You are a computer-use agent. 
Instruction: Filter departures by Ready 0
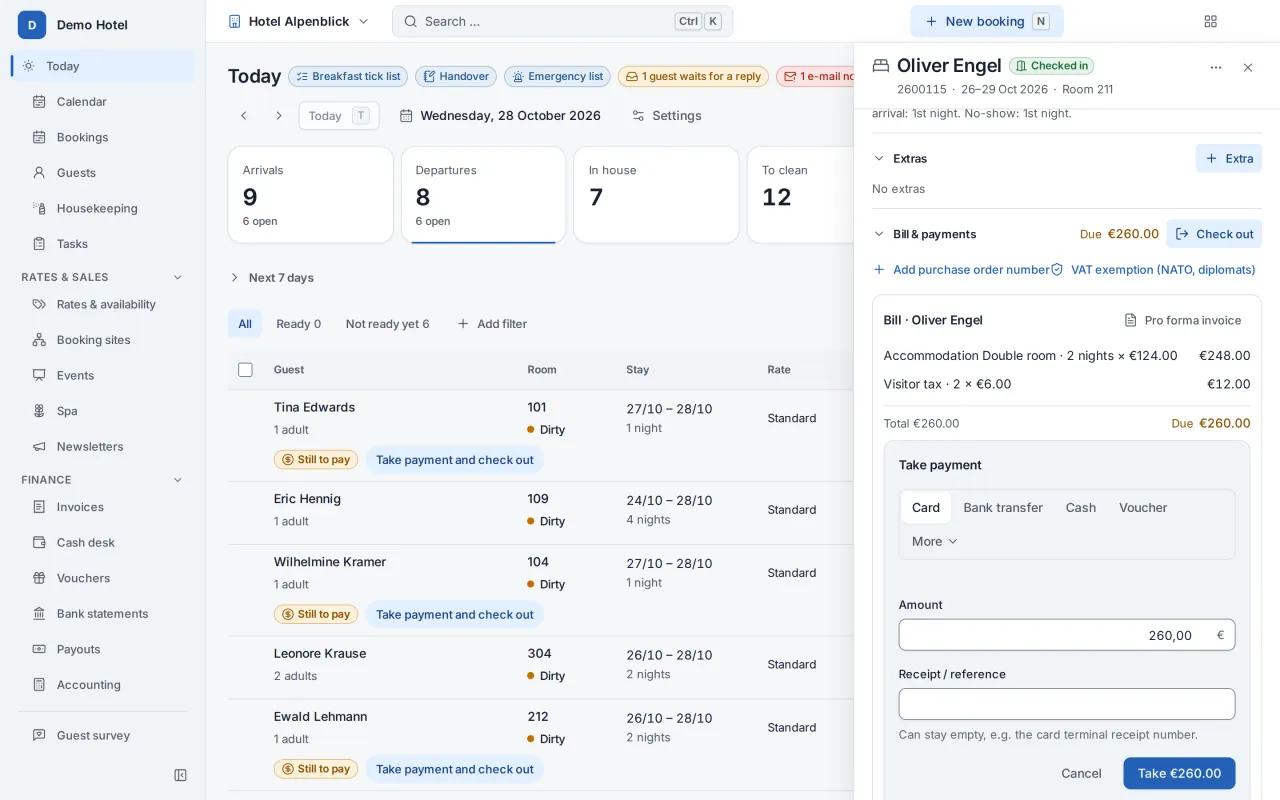(x=298, y=323)
